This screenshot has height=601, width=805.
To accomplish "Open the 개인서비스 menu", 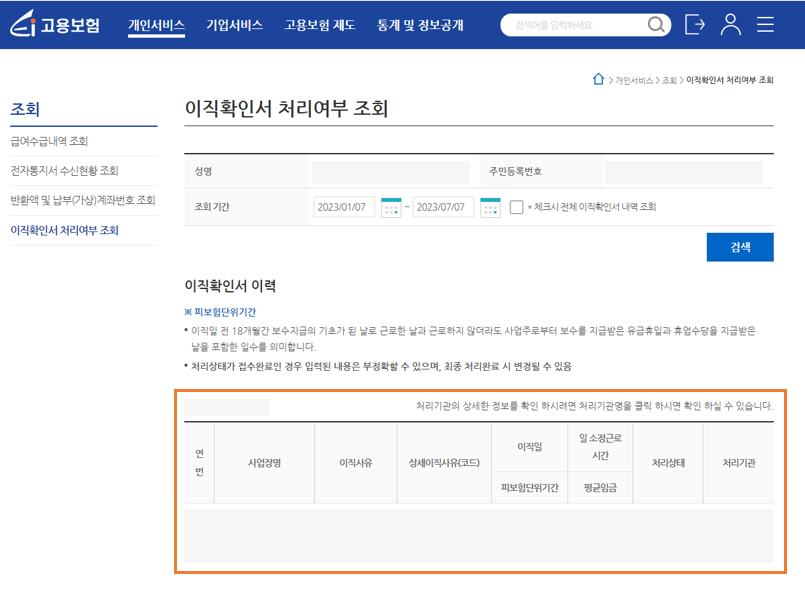I will click(x=154, y=25).
